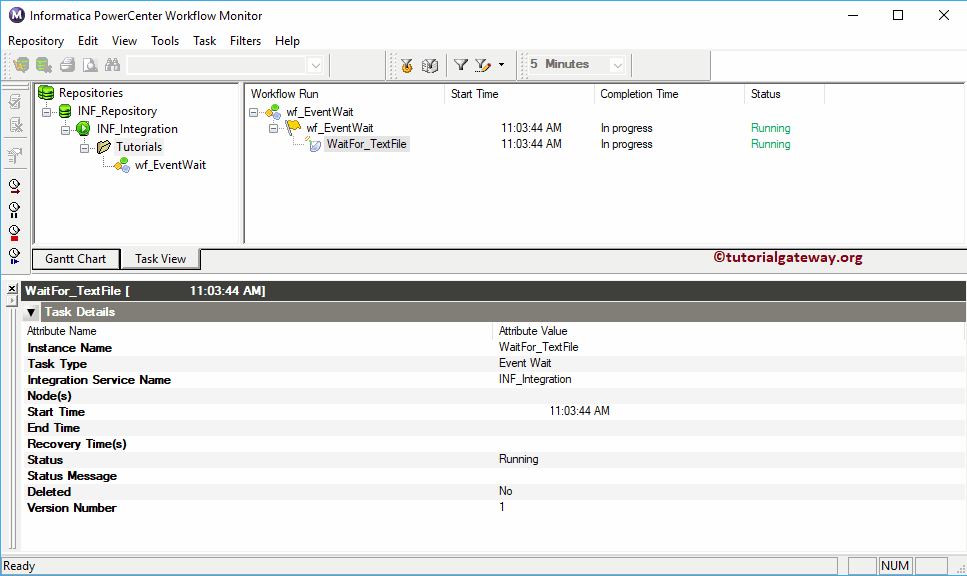967x576 pixels.
Task: Select the custom filter funnel-with-pen icon
Action: (480, 64)
